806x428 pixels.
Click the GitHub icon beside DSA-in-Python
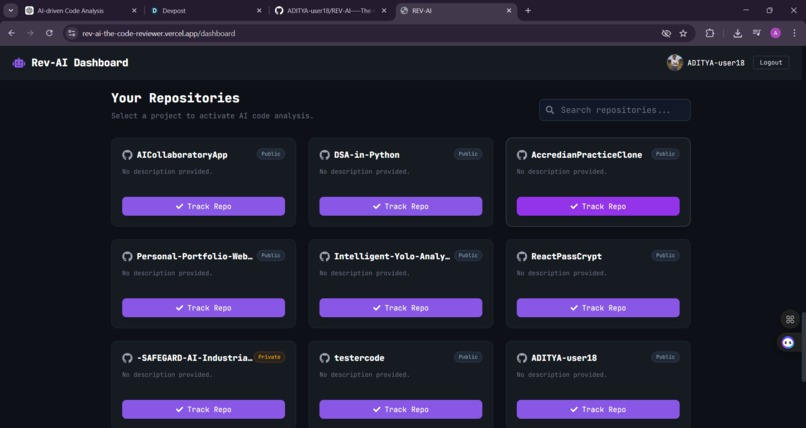point(324,155)
